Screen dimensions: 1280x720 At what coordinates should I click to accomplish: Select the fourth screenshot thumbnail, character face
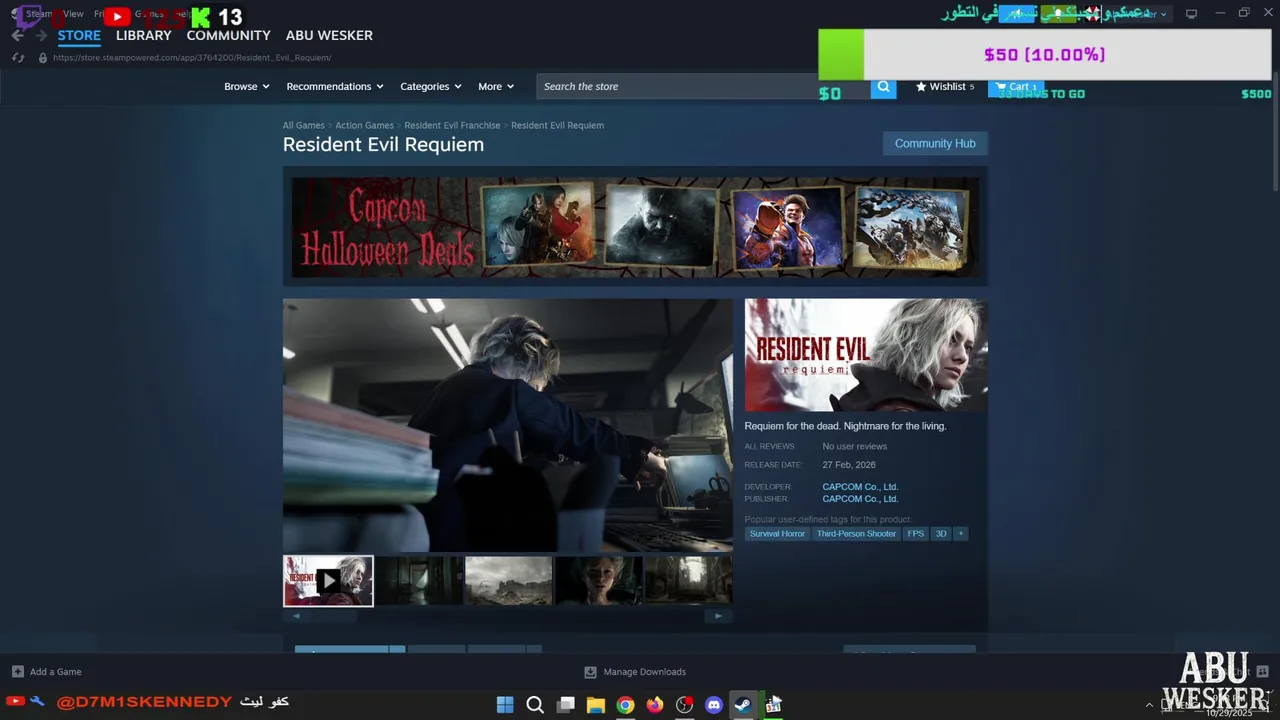[x=598, y=581]
